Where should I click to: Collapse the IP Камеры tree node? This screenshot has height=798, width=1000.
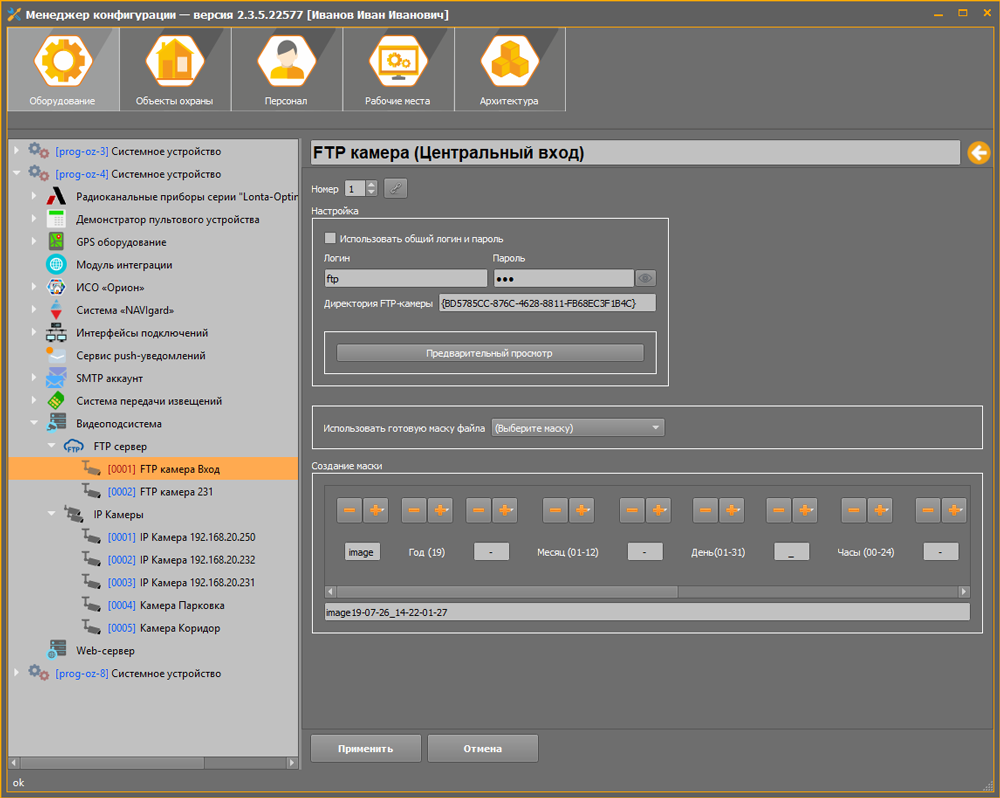(x=52, y=515)
